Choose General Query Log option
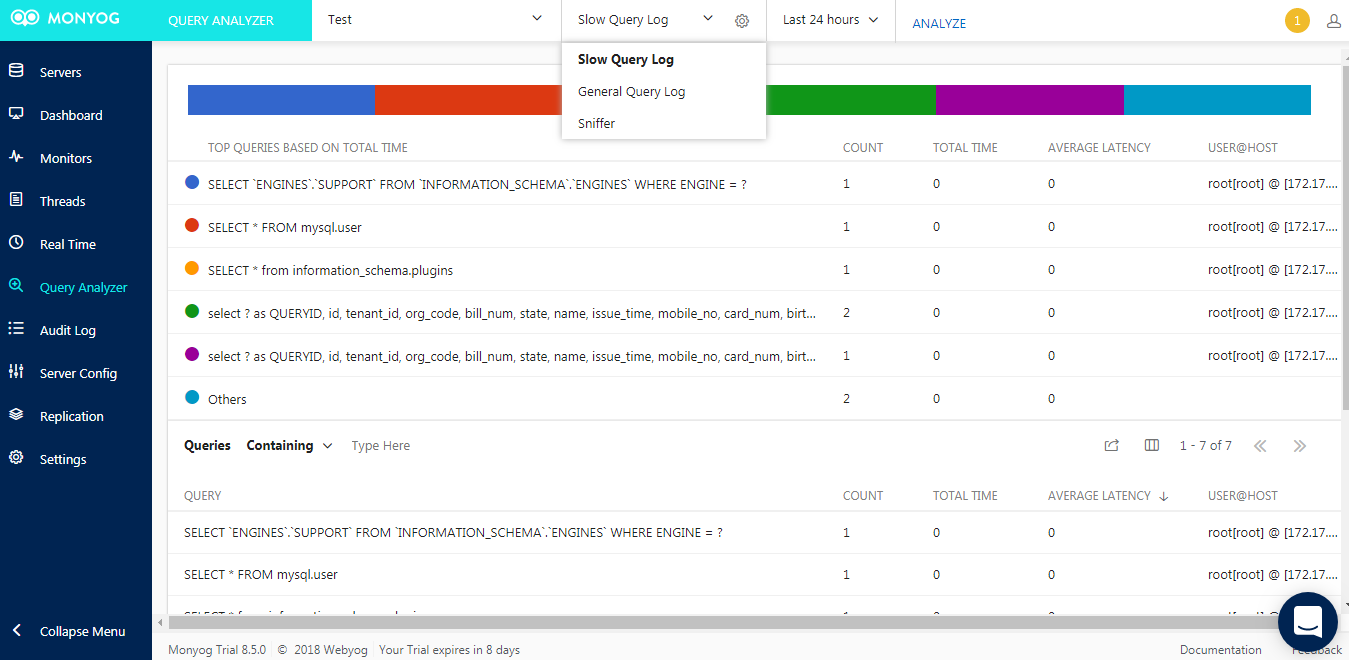Image resolution: width=1349 pixels, height=660 pixels. point(664,91)
